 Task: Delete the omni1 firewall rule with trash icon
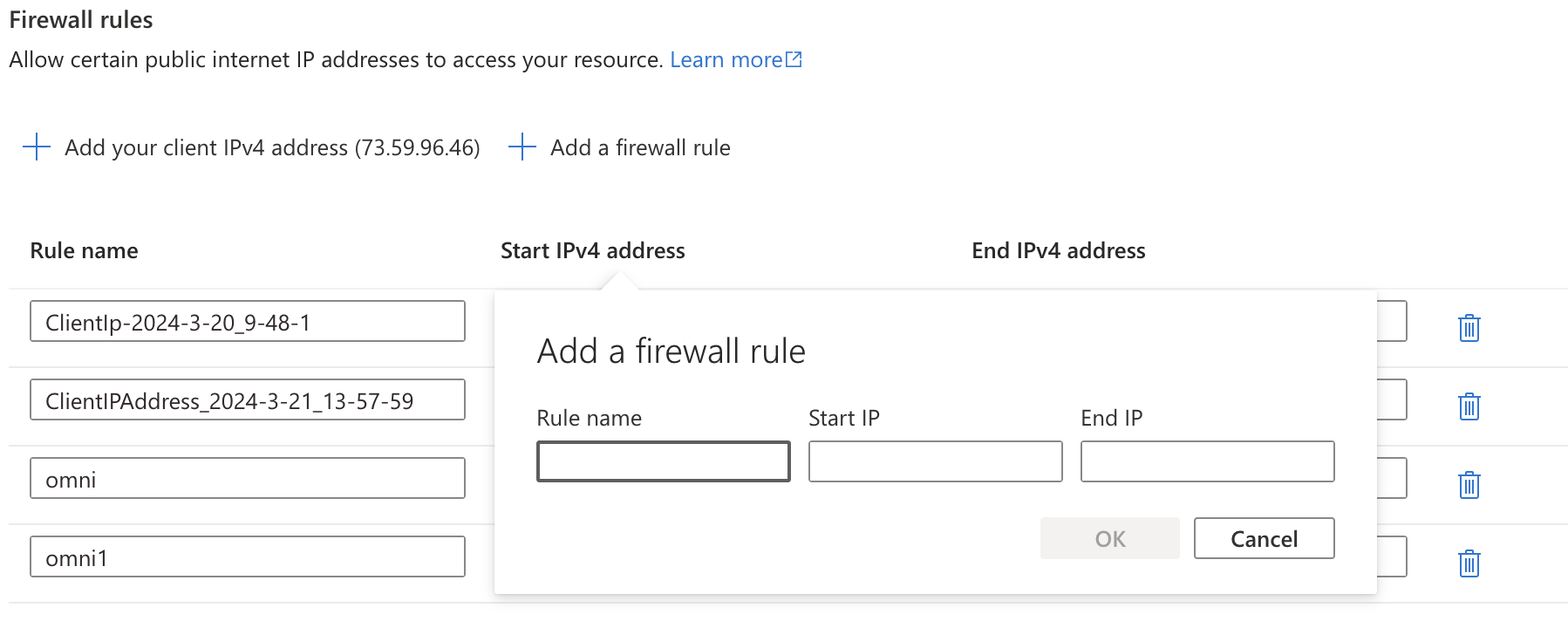click(1469, 563)
